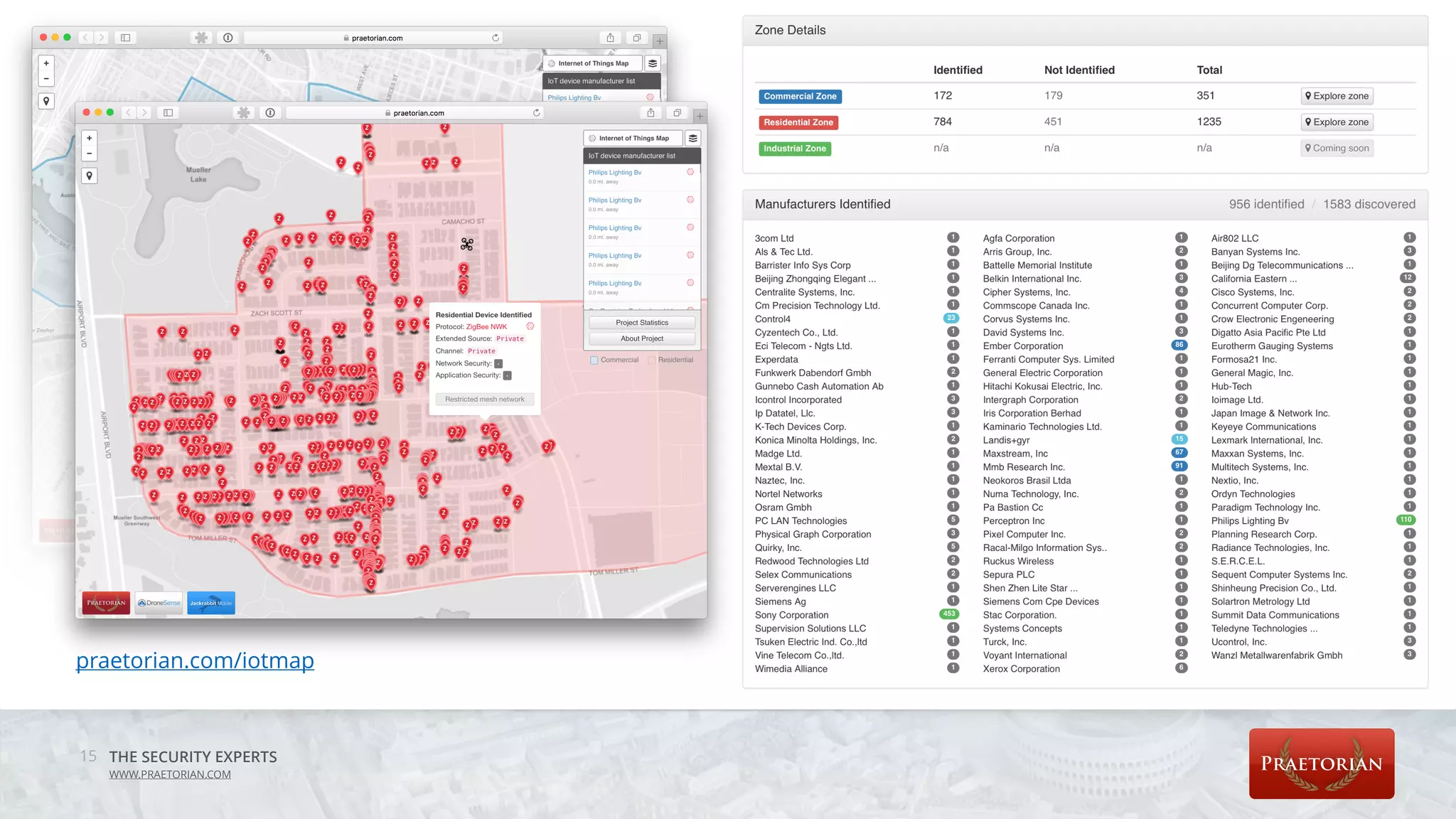
Task: Zoom in with the map plus button
Action: [89, 138]
